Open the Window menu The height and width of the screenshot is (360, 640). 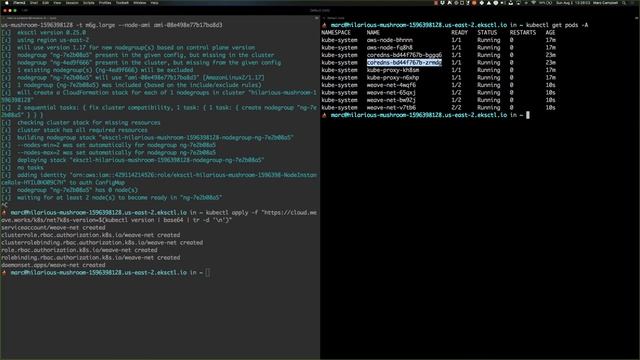click(140, 2)
